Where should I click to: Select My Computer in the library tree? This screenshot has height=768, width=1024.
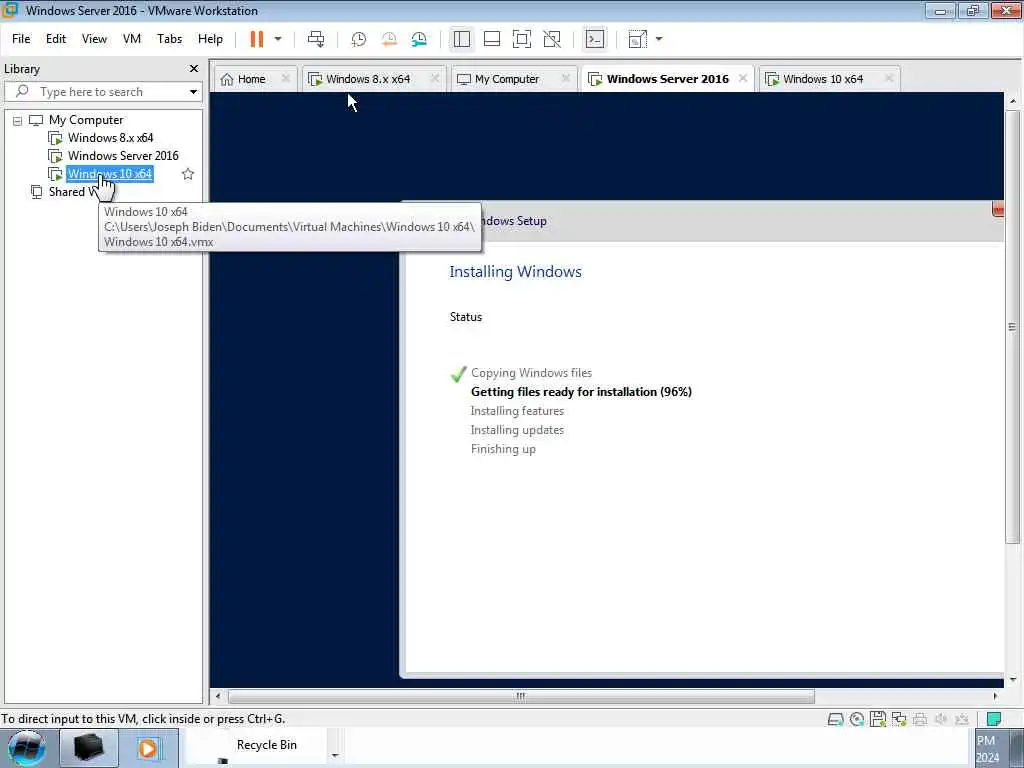tap(86, 120)
